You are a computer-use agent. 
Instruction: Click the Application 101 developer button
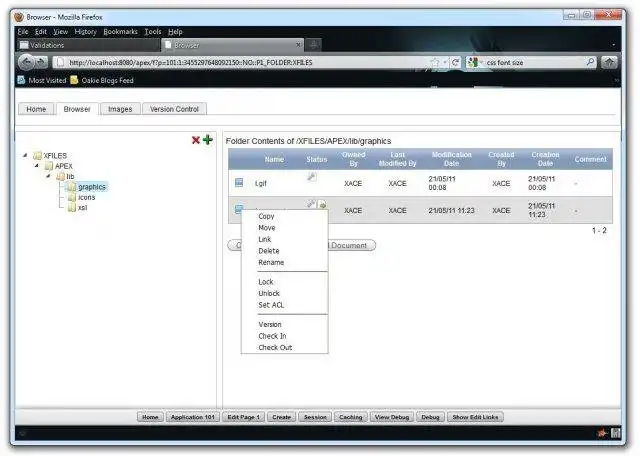click(x=193, y=417)
